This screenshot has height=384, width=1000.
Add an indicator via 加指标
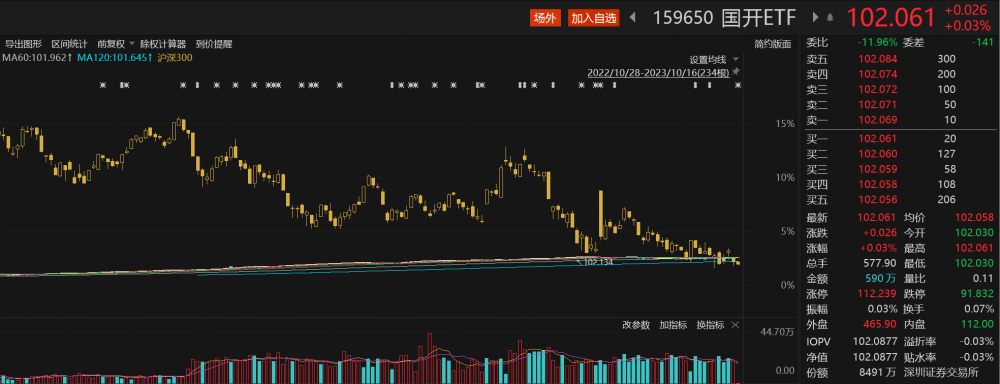[x=673, y=325]
